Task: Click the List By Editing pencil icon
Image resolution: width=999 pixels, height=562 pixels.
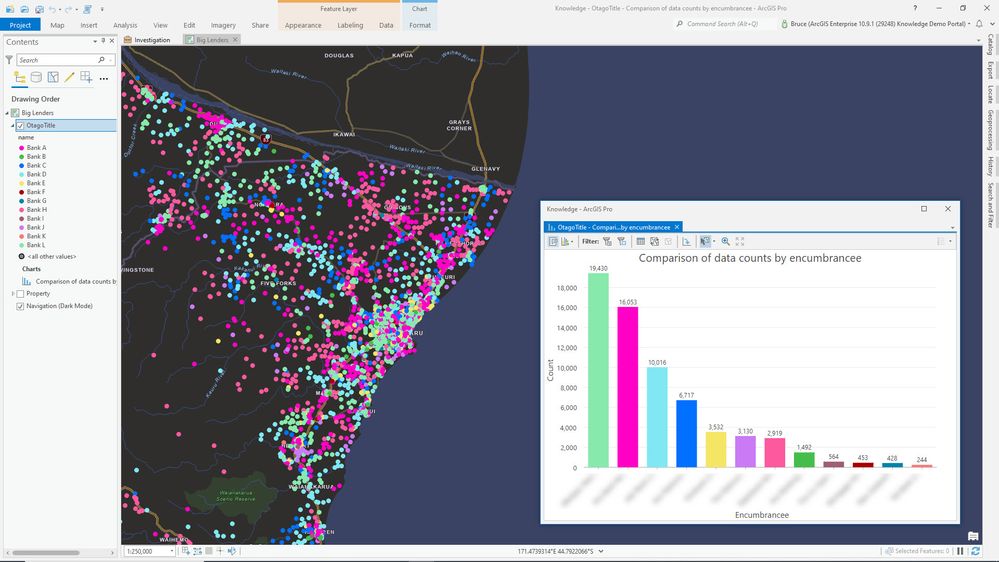Action: [69, 77]
